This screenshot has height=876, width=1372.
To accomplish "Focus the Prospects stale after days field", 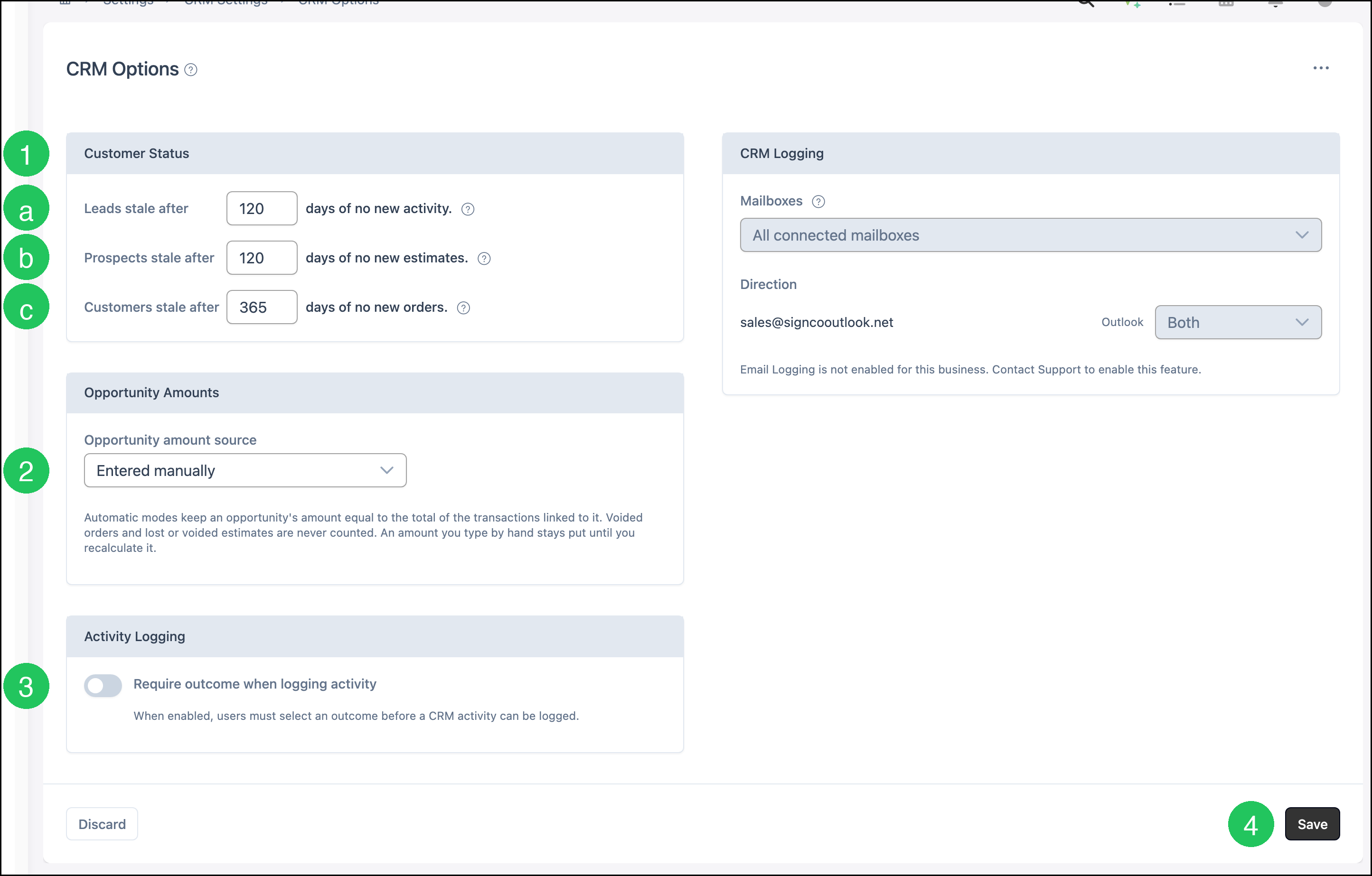I will [262, 258].
